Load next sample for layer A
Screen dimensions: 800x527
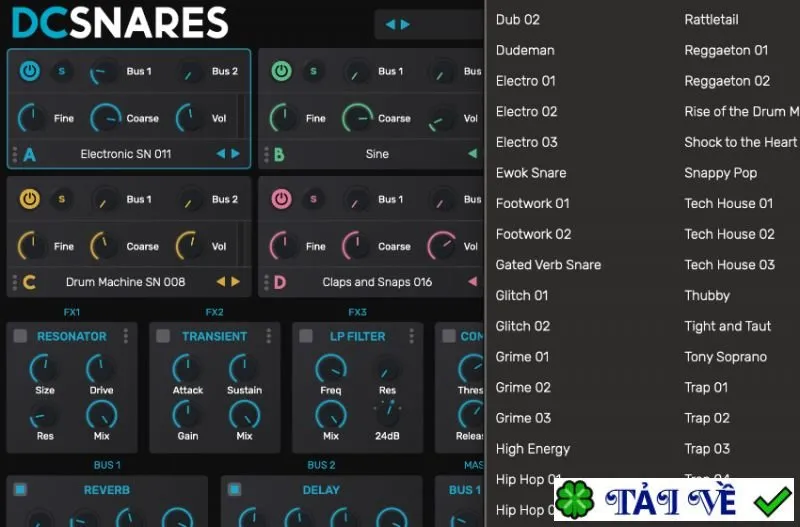click(235, 154)
